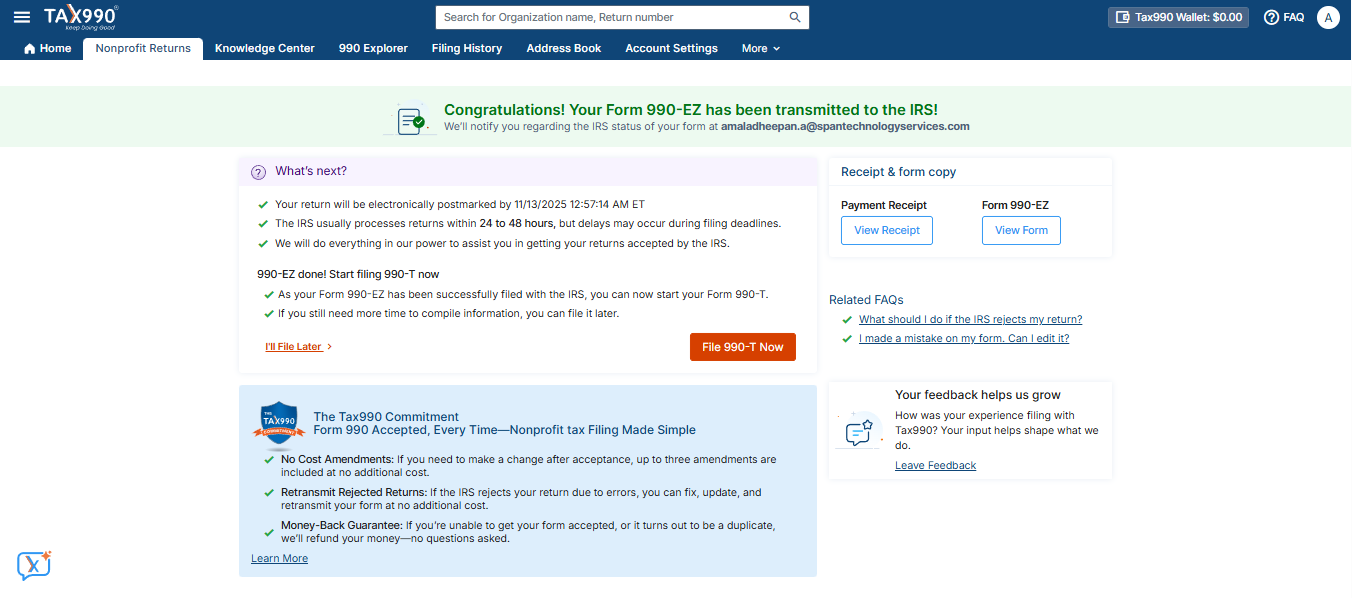The height and width of the screenshot is (598, 1352).
Task: Click the feedback chat star icon
Action: 860,431
